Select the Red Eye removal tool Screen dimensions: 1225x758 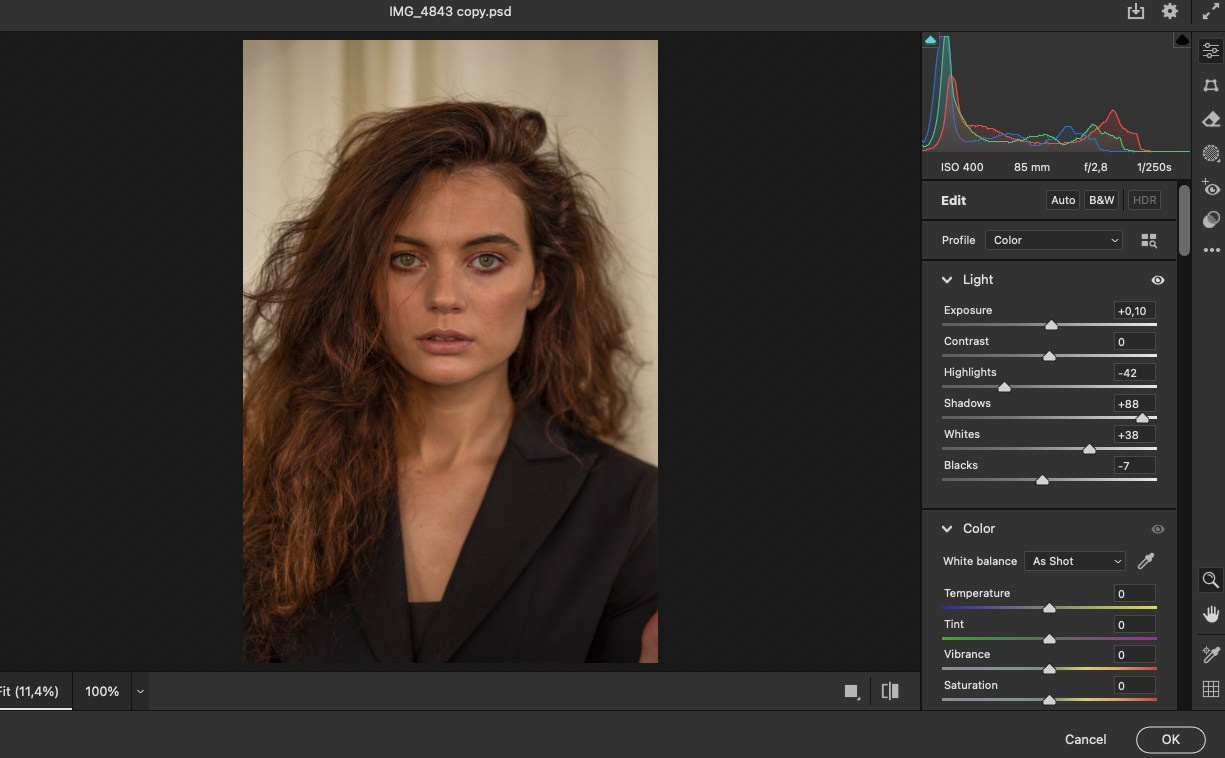1210,188
